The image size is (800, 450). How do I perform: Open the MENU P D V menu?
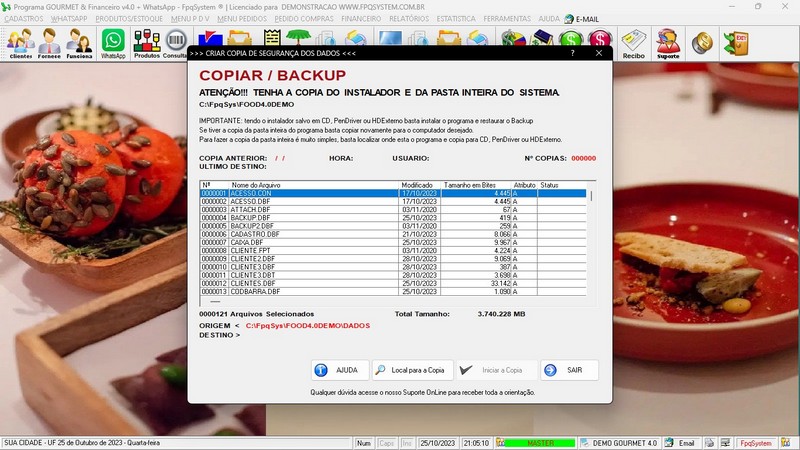(190, 19)
